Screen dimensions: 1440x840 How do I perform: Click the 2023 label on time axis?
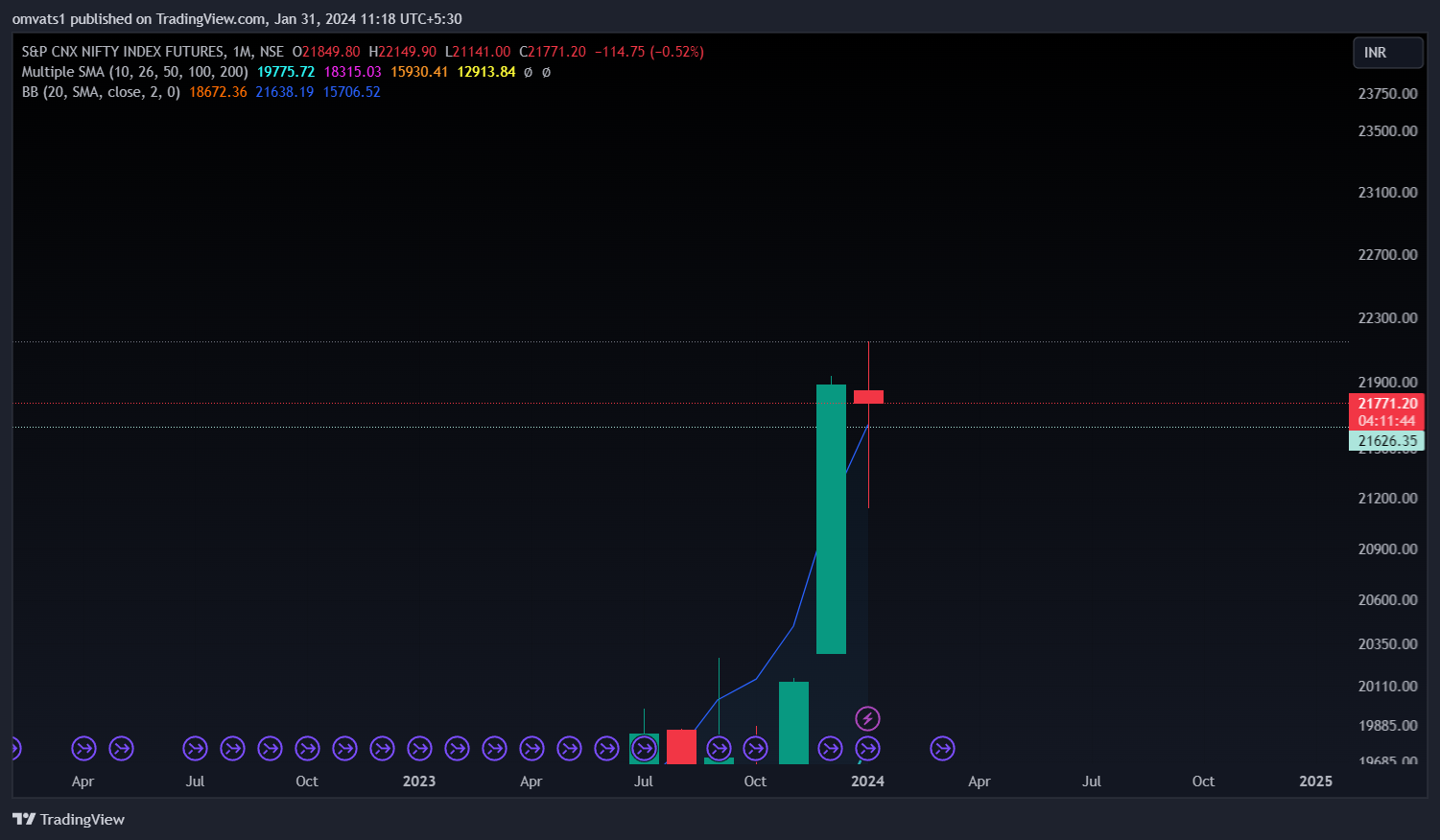(419, 781)
